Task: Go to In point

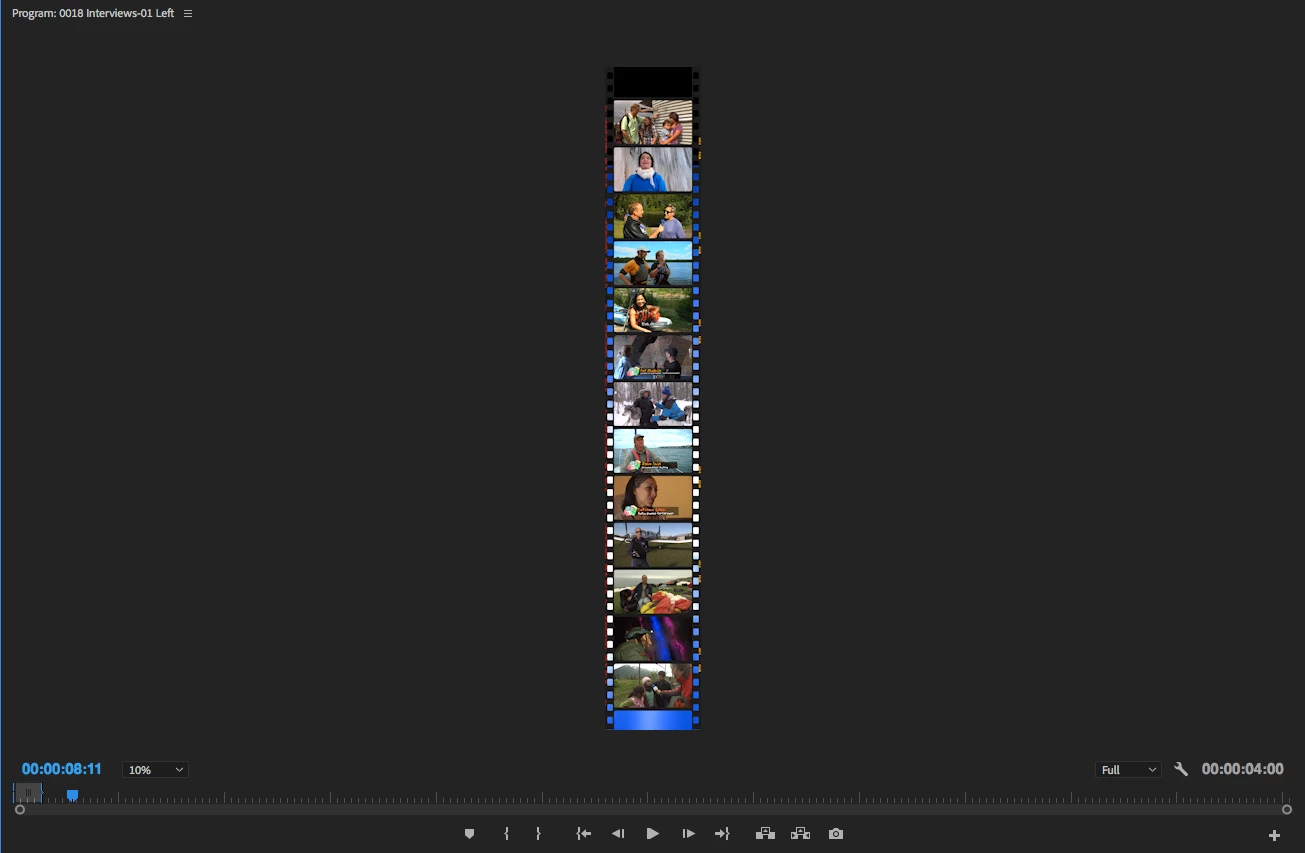Action: click(x=584, y=834)
